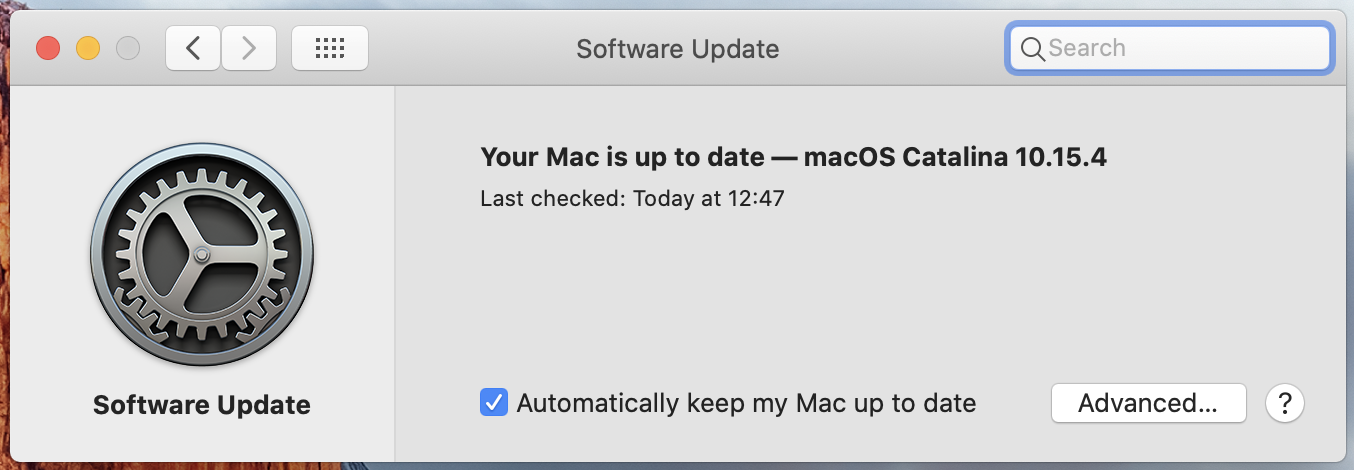This screenshot has height=470, width=1354.
Task: Close the Software Update window
Action: (48, 48)
